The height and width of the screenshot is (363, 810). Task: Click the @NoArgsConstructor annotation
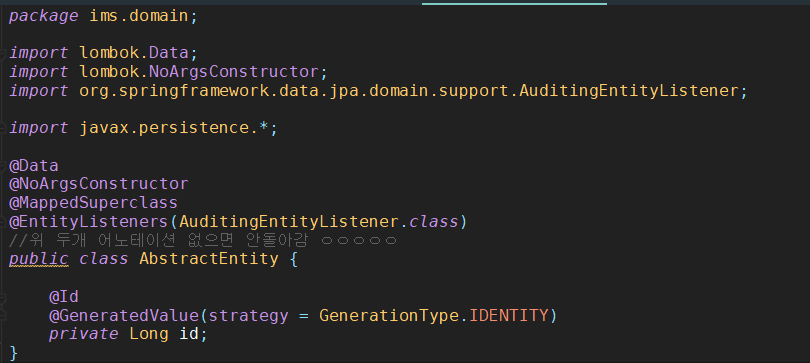[x=99, y=184]
